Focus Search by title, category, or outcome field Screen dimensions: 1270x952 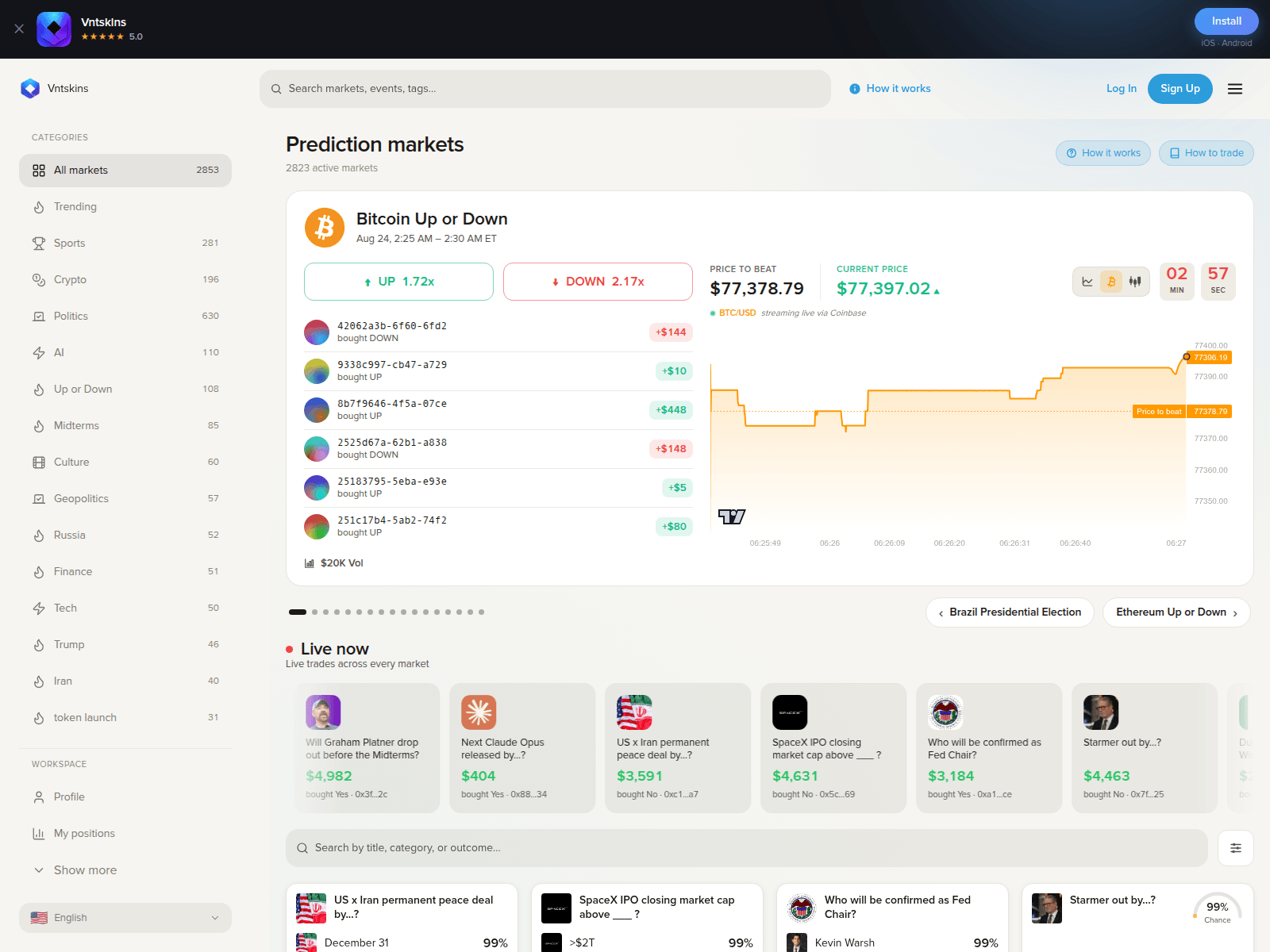747,848
